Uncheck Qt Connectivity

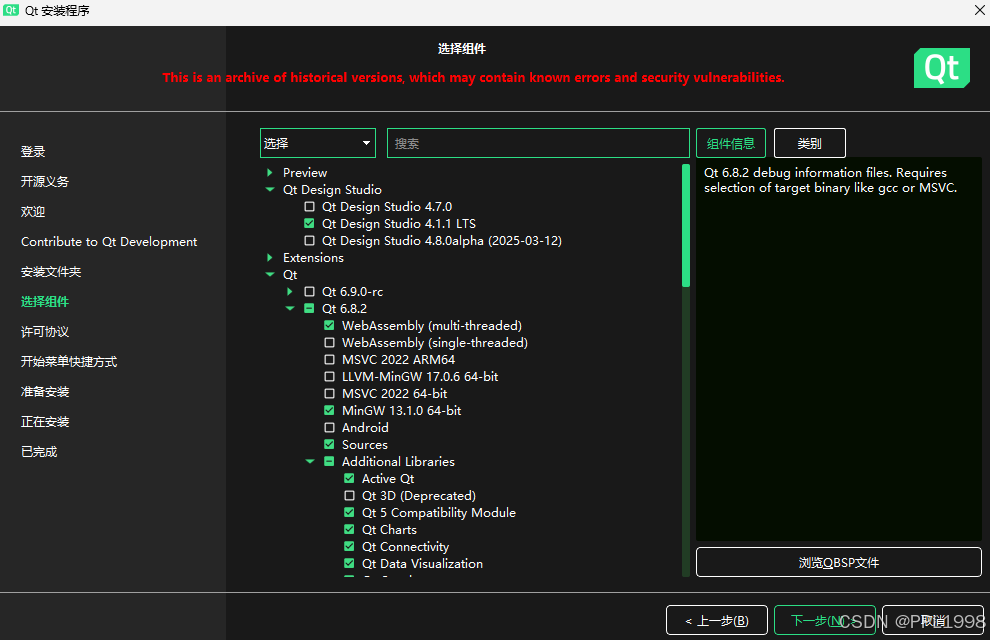click(x=349, y=547)
